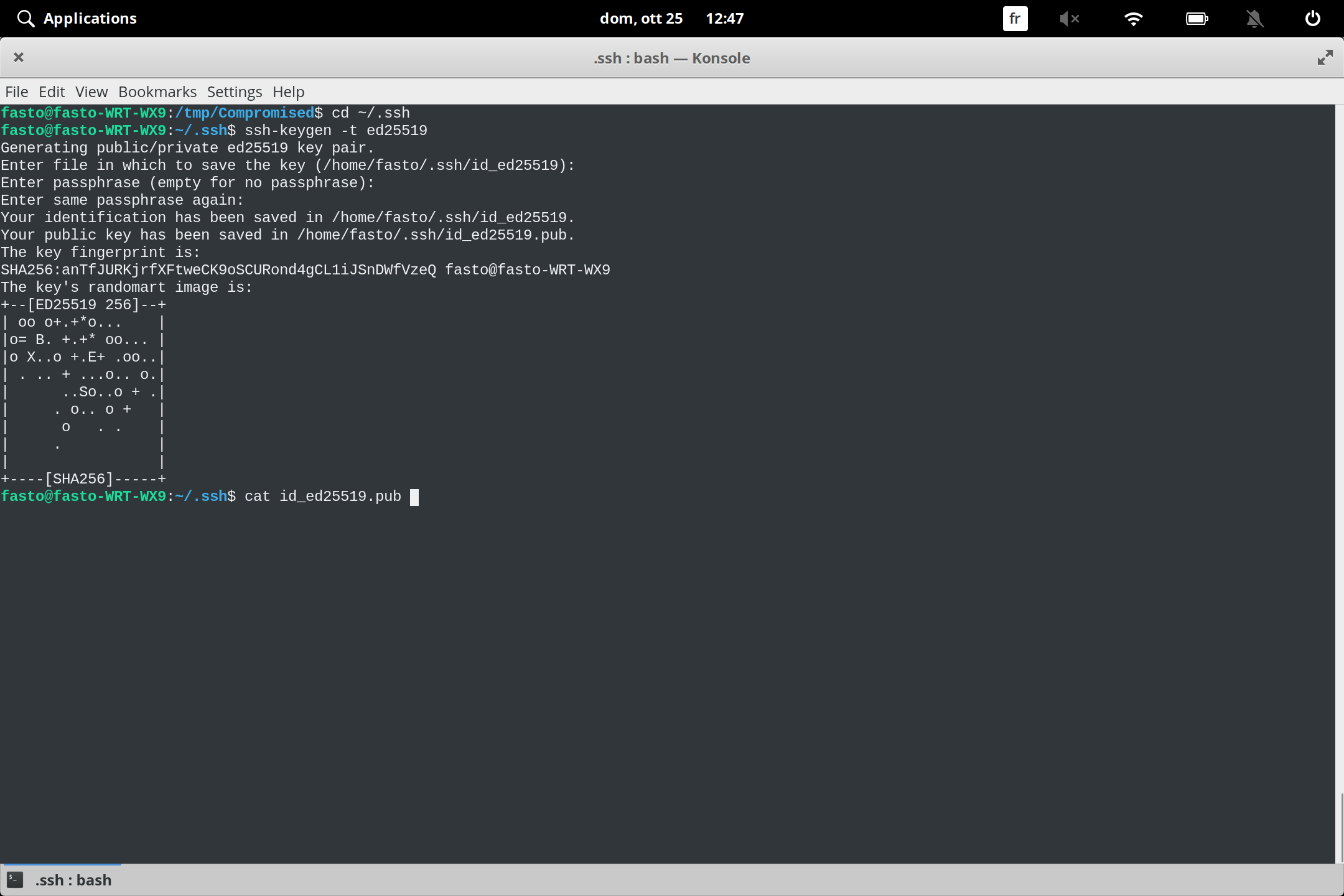Click the notifications-disabled bell icon

coord(1254,18)
